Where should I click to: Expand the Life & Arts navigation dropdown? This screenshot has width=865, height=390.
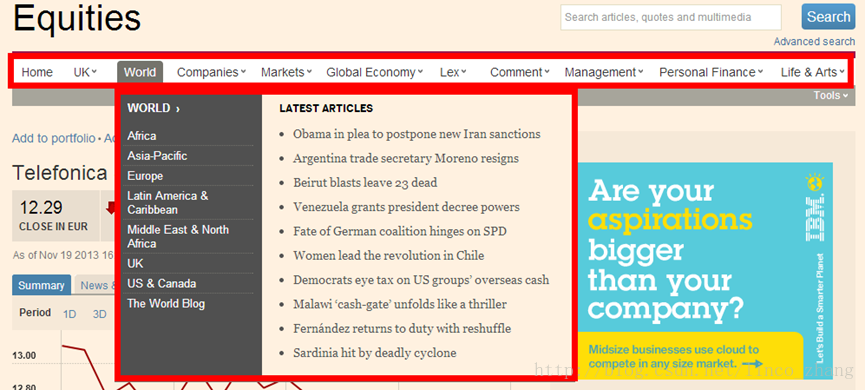[x=813, y=72]
